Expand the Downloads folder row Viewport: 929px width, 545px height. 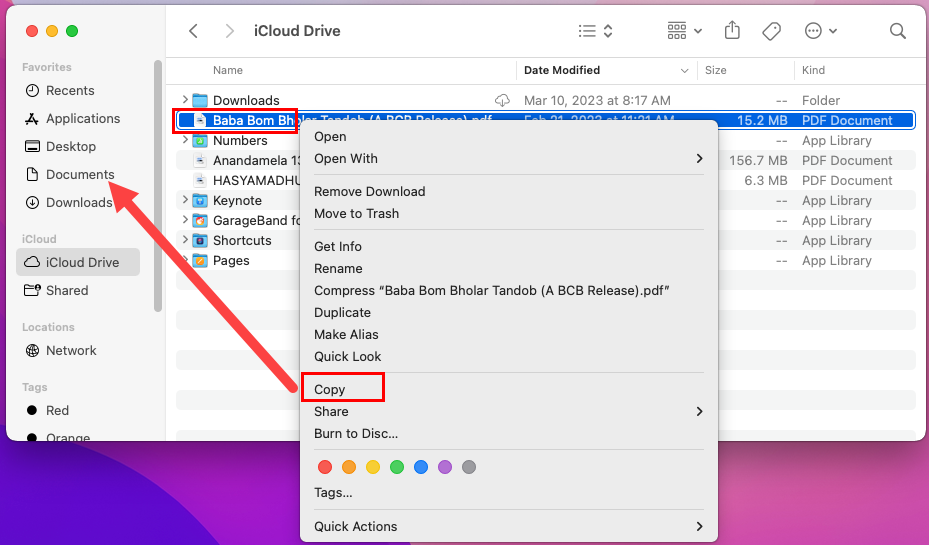(185, 100)
